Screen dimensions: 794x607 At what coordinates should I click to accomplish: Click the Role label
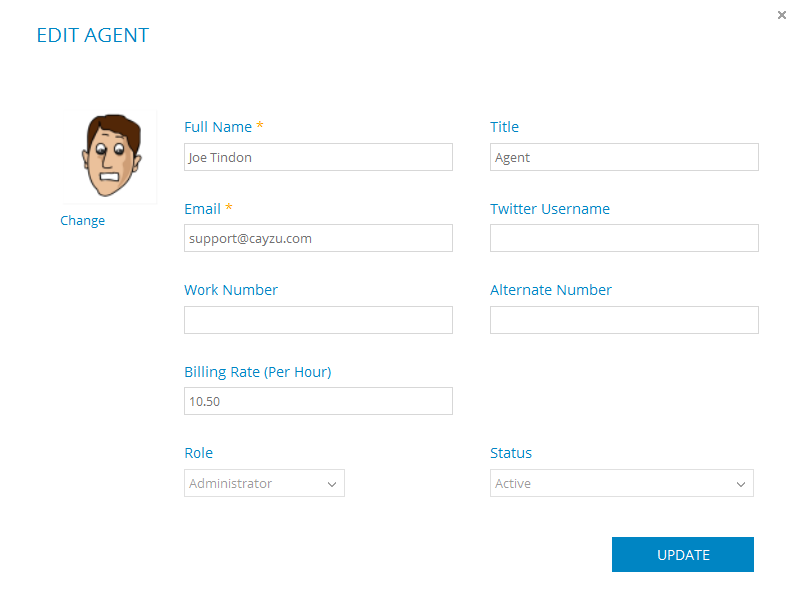coord(198,453)
